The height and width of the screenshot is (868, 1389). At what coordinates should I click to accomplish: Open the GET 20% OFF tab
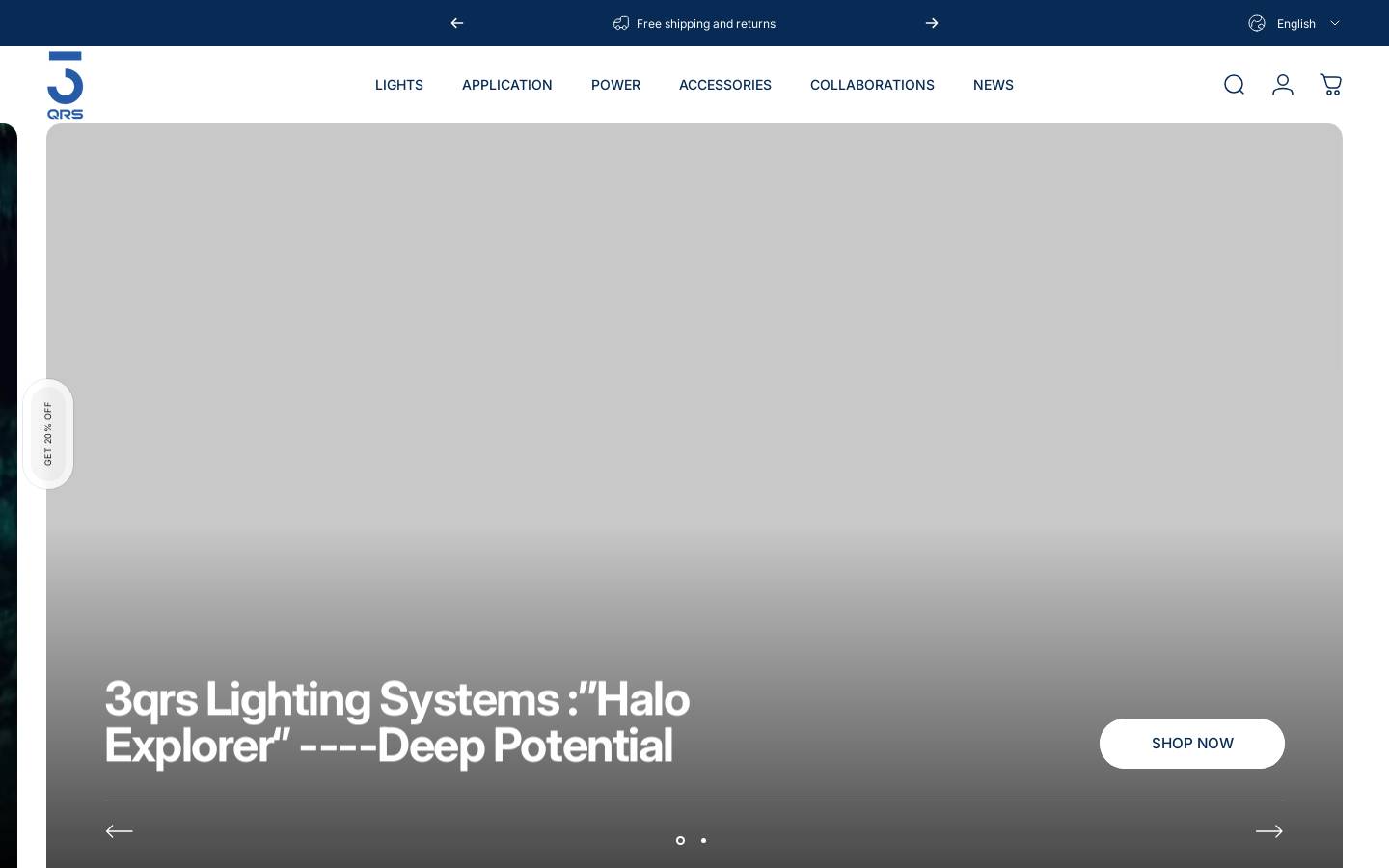(x=48, y=434)
